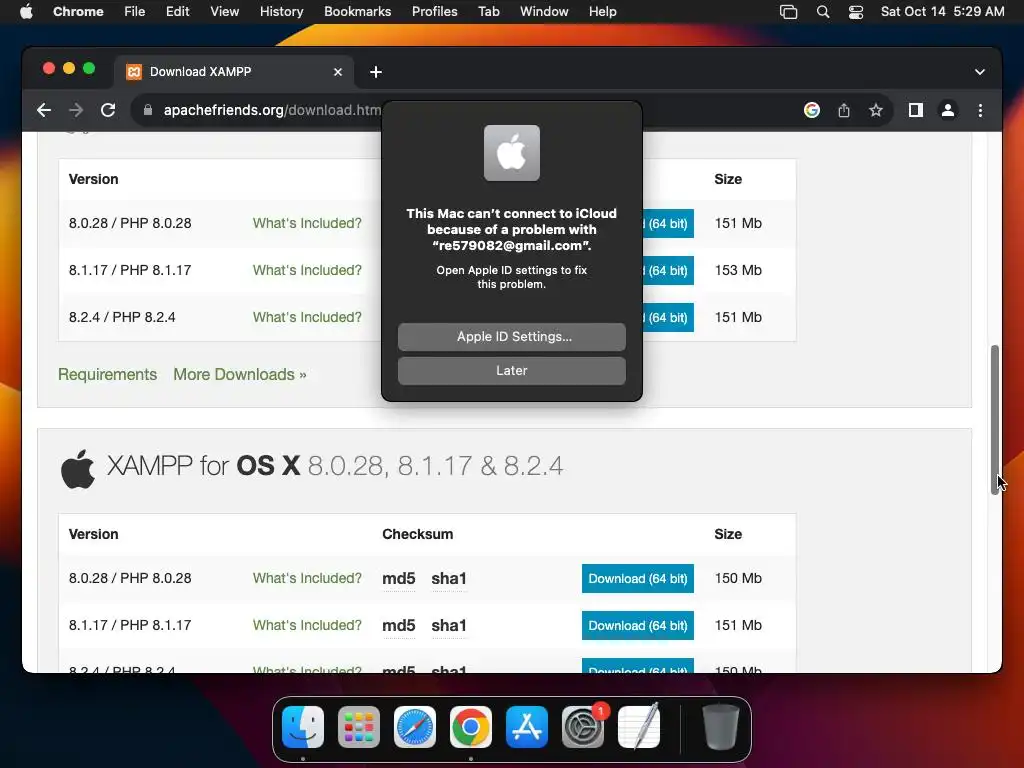What's Included for OS X 8.0.28
1024x768 pixels.
tap(307, 579)
